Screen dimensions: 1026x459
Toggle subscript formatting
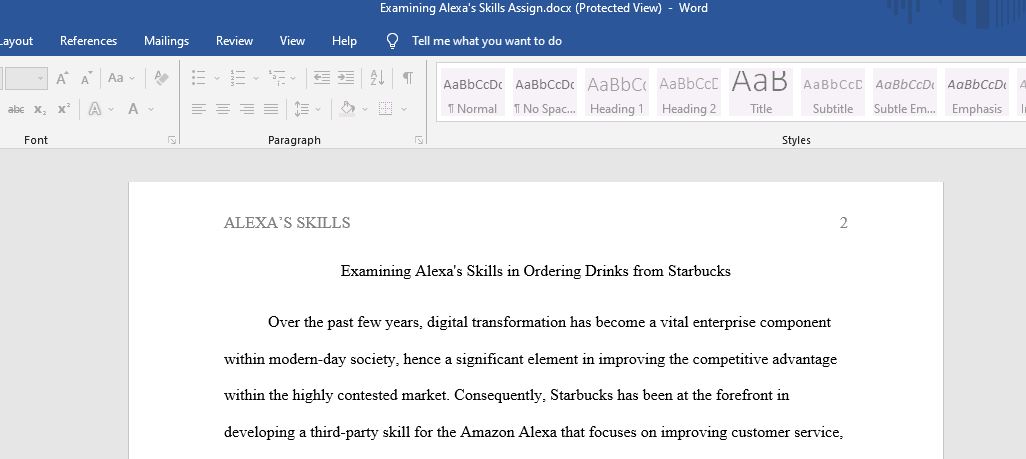click(40, 109)
